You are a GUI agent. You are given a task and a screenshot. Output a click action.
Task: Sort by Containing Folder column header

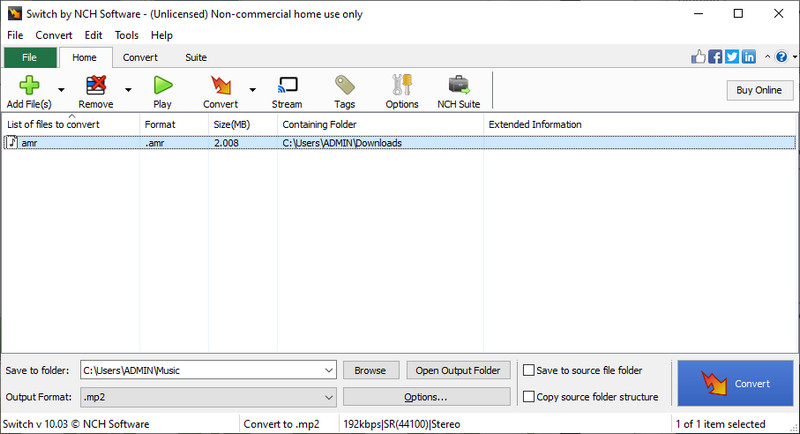pyautogui.click(x=380, y=124)
